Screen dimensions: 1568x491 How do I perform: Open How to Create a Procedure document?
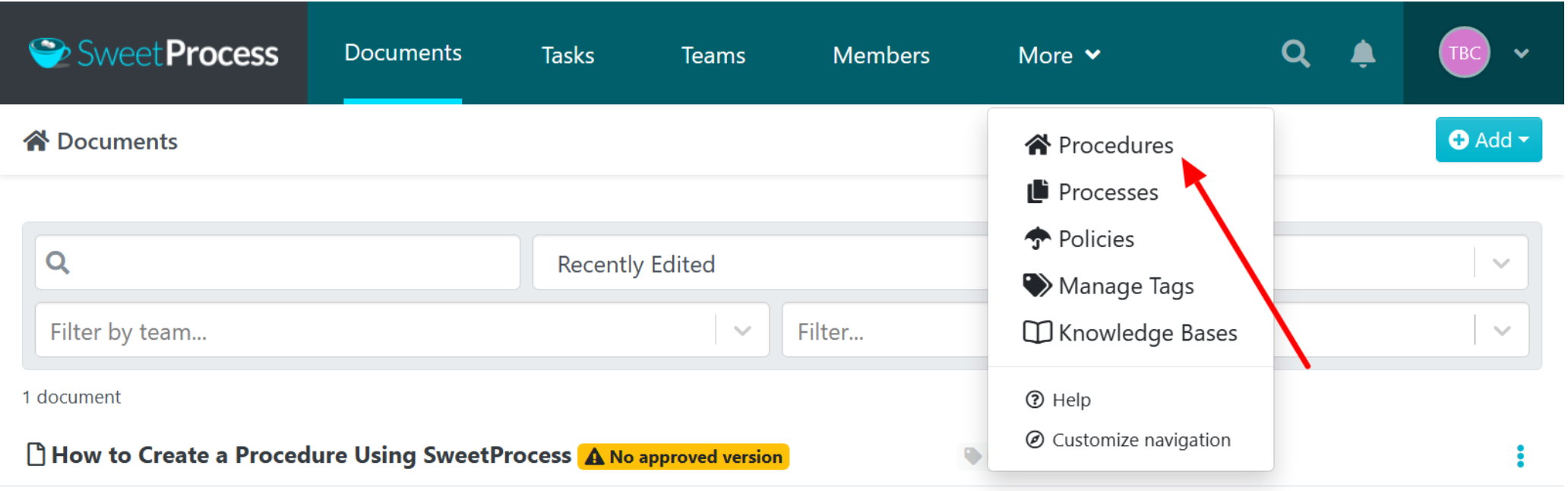coord(311,455)
